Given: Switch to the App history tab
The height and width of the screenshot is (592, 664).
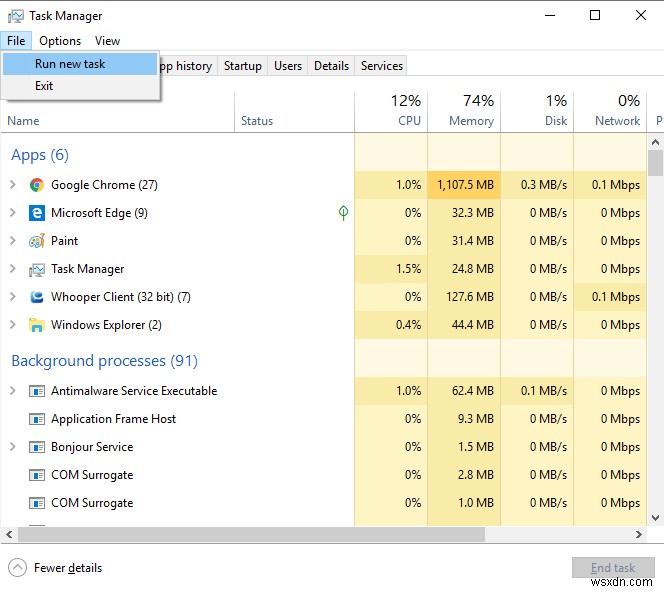Looking at the screenshot, I should (188, 66).
